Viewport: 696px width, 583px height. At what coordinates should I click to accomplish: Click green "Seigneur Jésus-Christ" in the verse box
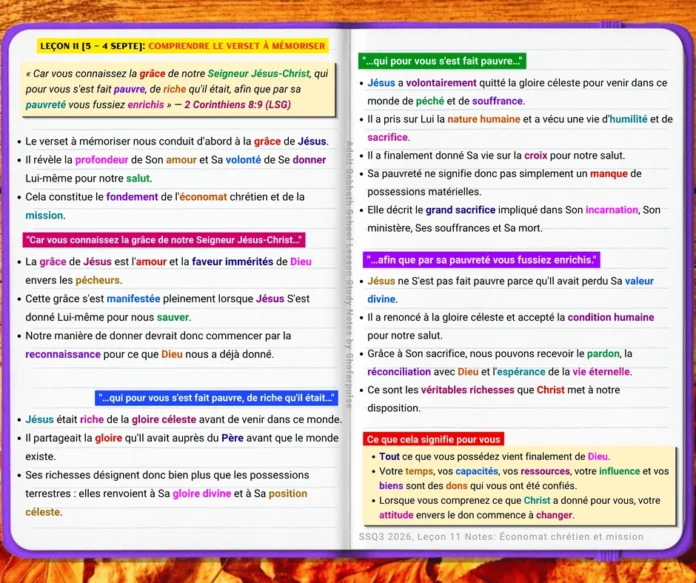(258, 73)
